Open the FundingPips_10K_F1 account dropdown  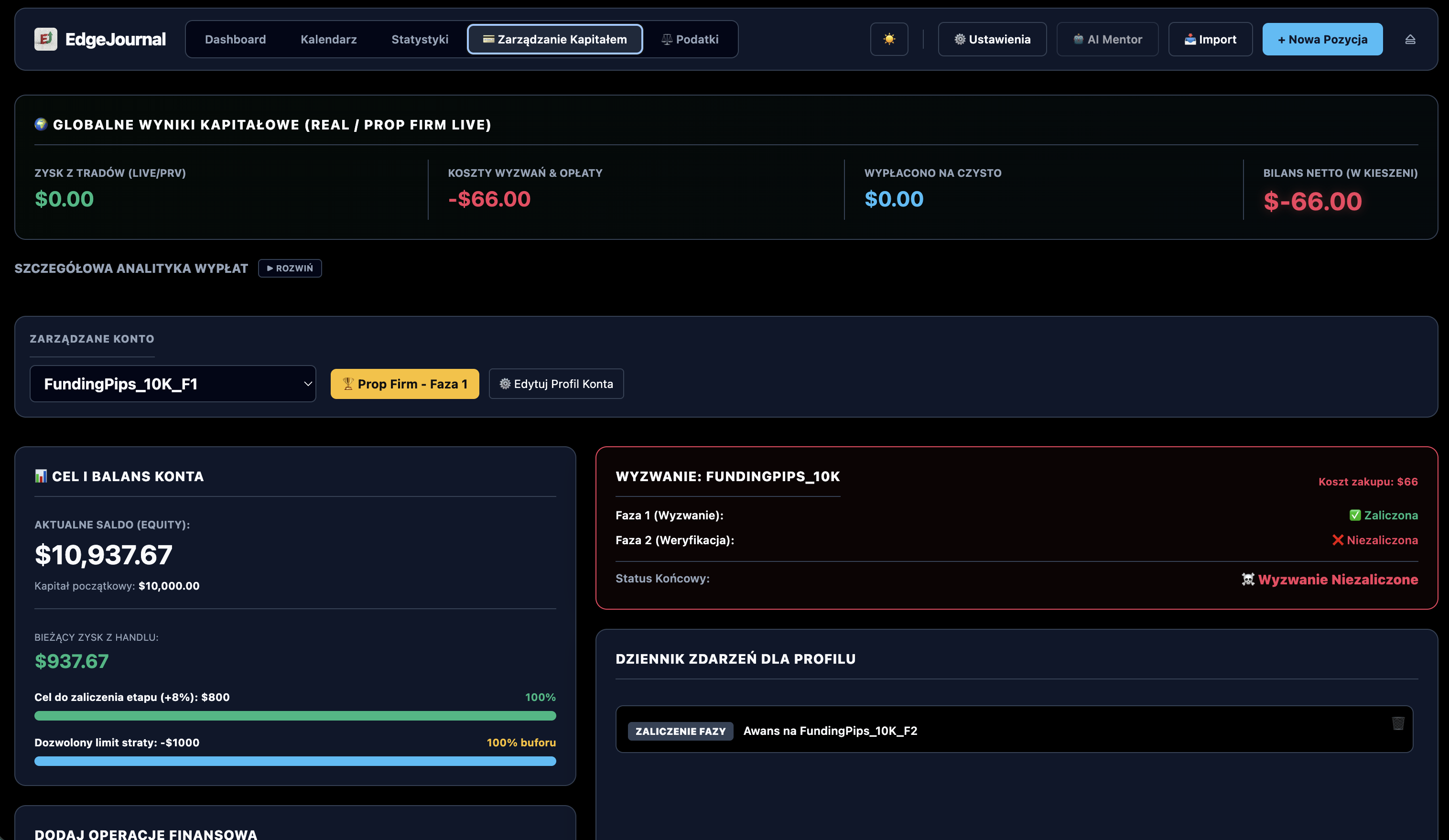173,384
